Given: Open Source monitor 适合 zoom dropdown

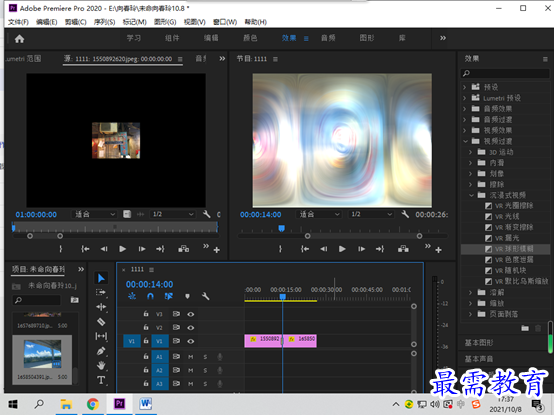Looking at the screenshot, I should click(94, 214).
